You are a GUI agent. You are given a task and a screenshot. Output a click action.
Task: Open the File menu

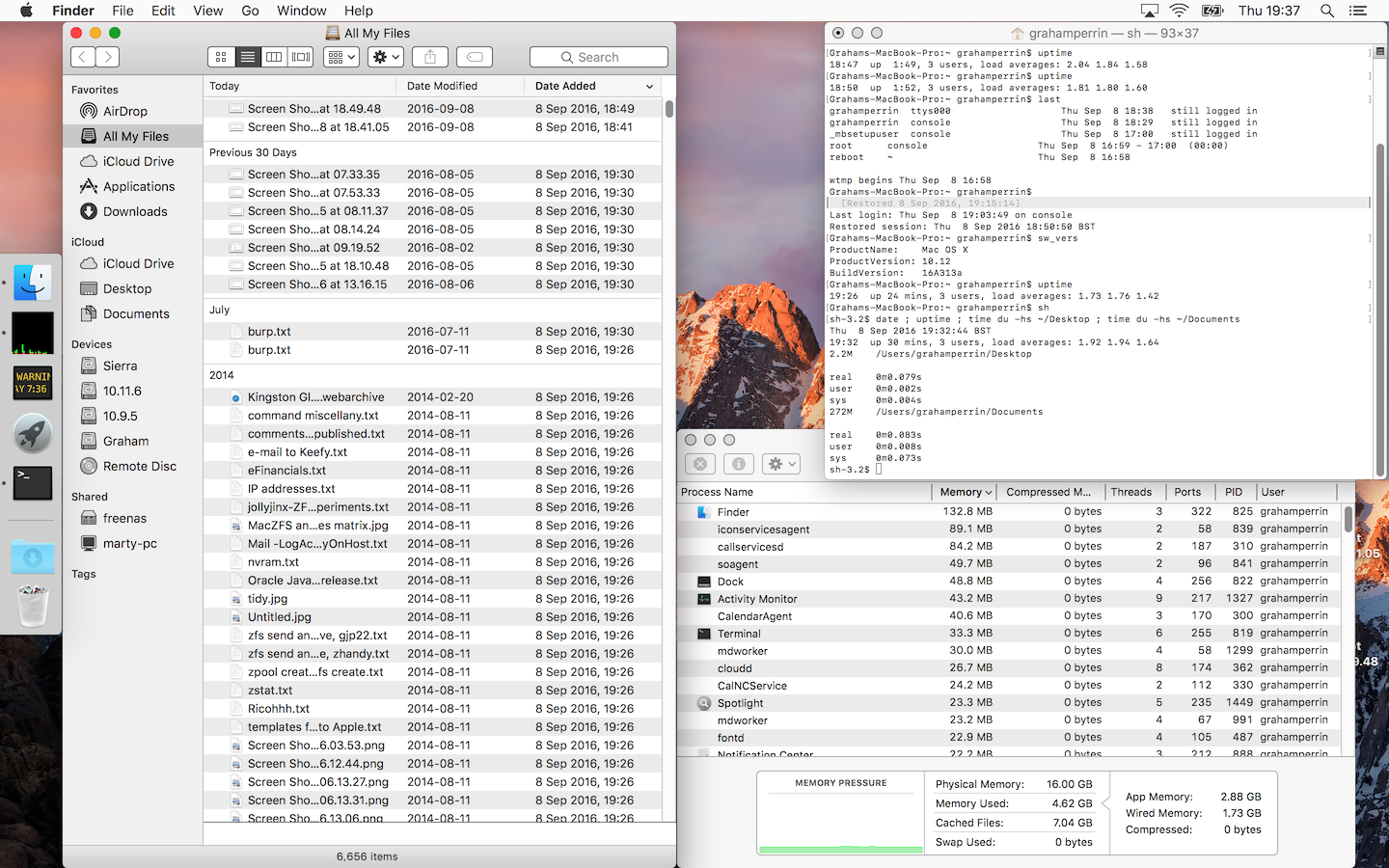point(123,11)
